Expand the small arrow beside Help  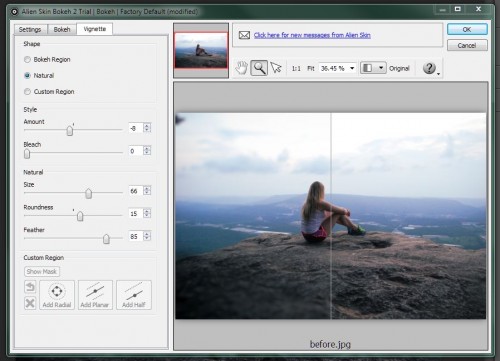439,74
